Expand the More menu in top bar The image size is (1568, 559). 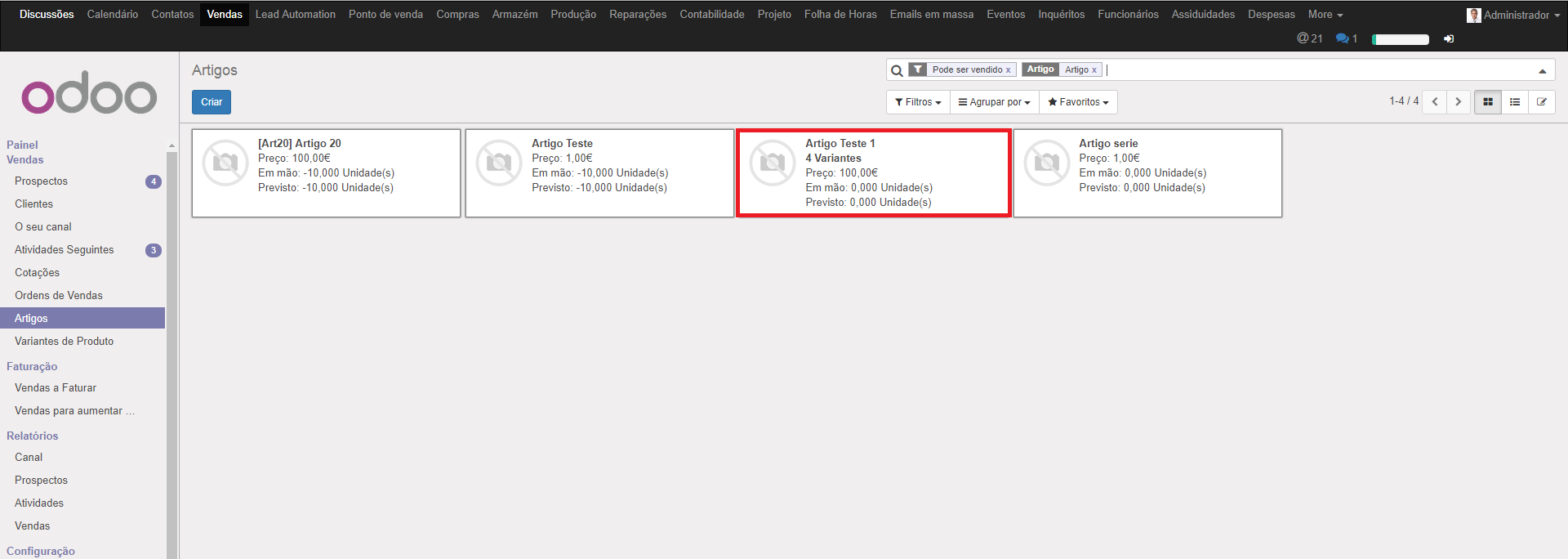pos(1325,14)
